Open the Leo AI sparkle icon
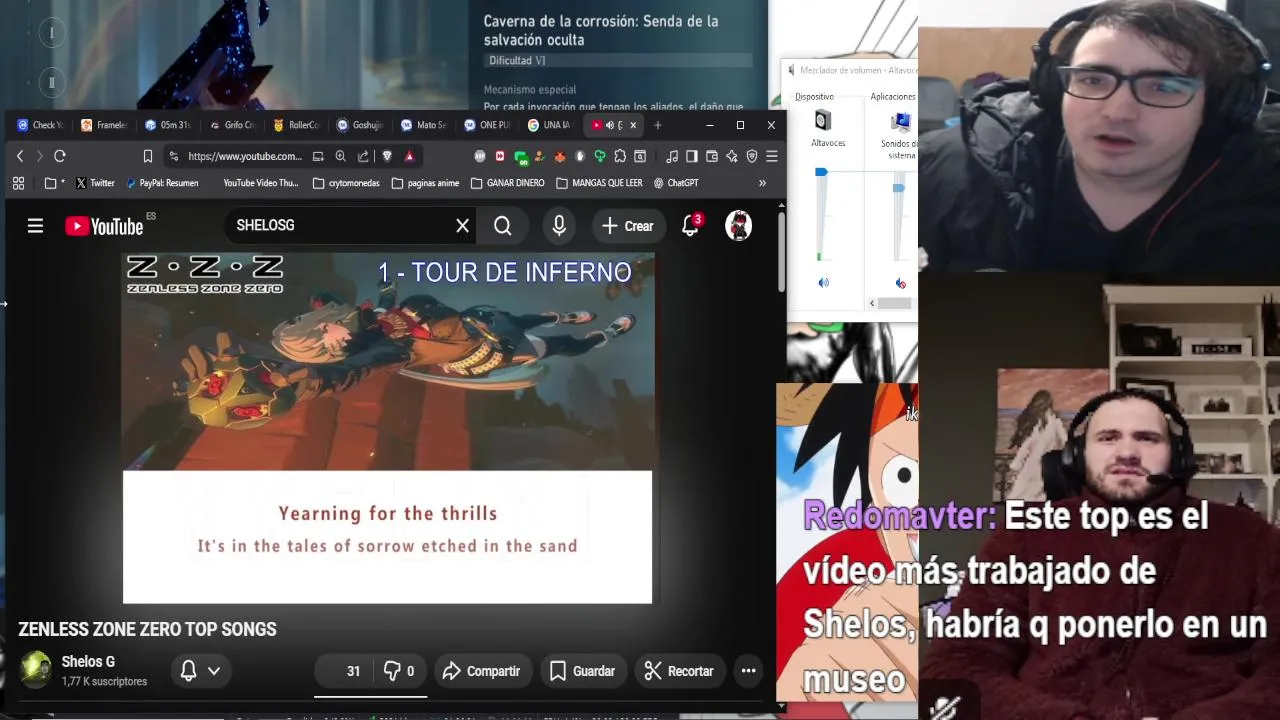This screenshot has height=720, width=1280. pos(732,156)
